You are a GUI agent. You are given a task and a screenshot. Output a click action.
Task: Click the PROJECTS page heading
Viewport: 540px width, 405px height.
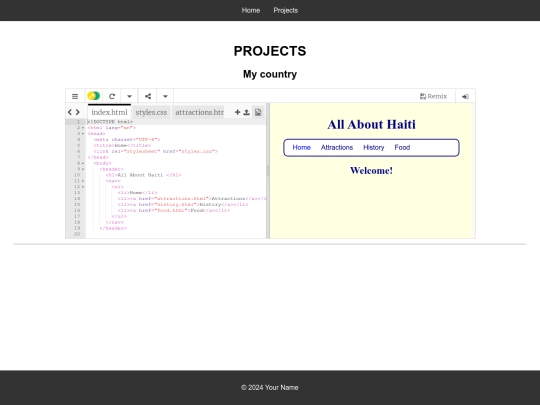(x=270, y=51)
